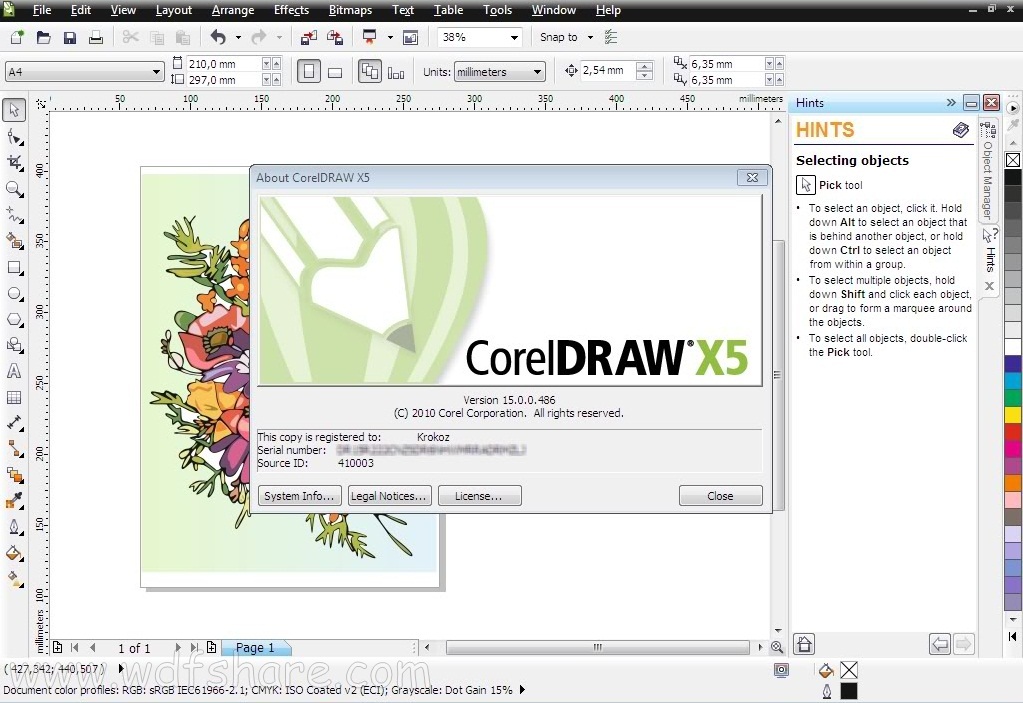Open a file from toolbar

pyautogui.click(x=44, y=37)
